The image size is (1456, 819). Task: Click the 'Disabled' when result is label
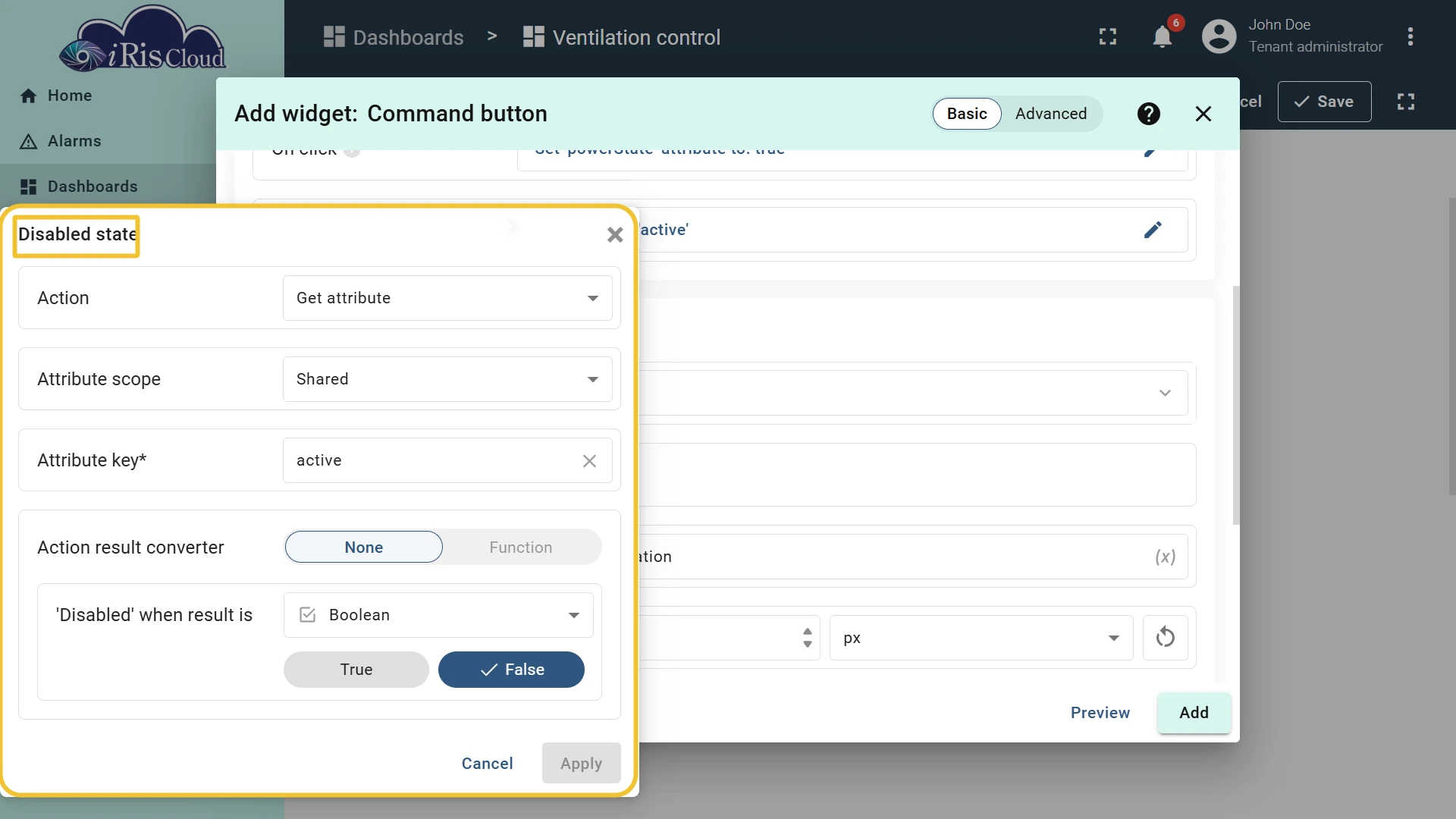(x=154, y=615)
